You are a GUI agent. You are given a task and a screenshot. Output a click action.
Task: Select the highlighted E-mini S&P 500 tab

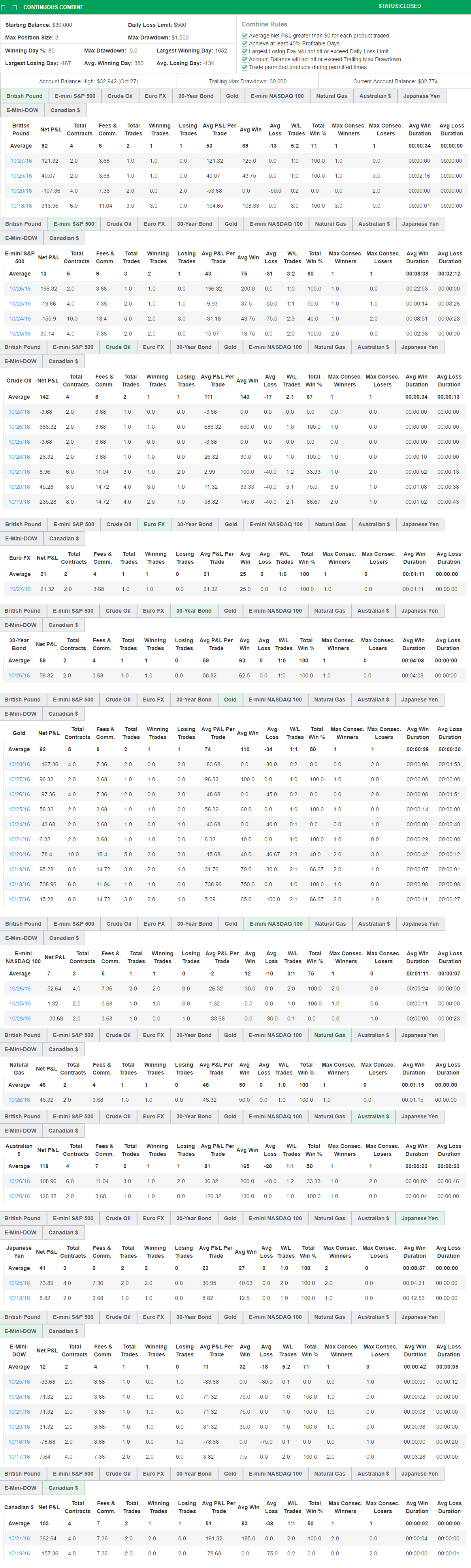click(73, 223)
